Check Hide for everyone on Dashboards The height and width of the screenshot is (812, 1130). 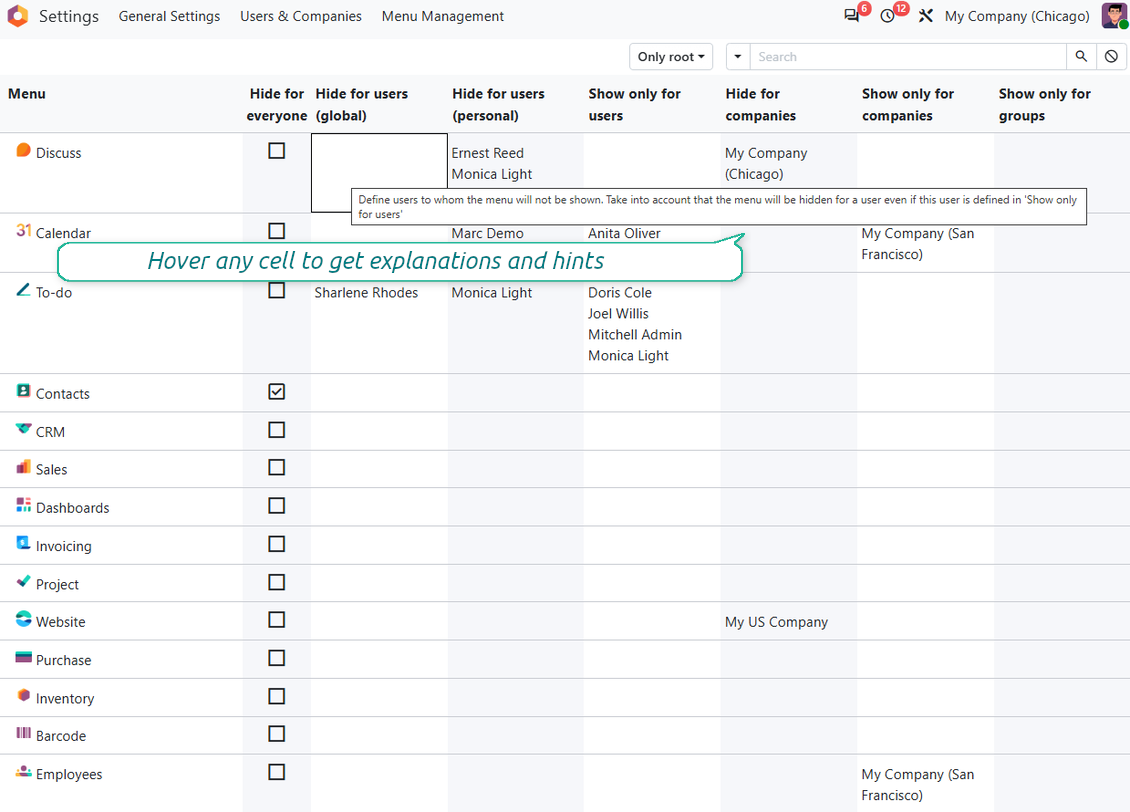point(277,505)
